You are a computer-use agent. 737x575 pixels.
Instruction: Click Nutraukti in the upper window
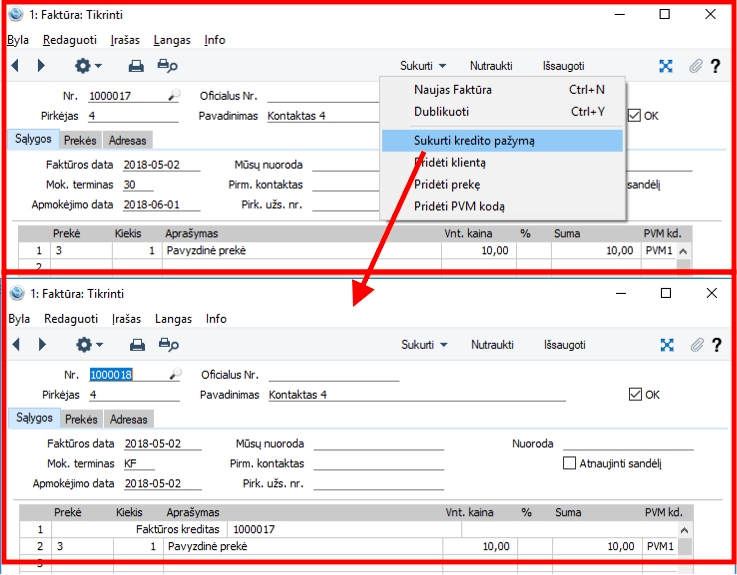click(x=491, y=66)
